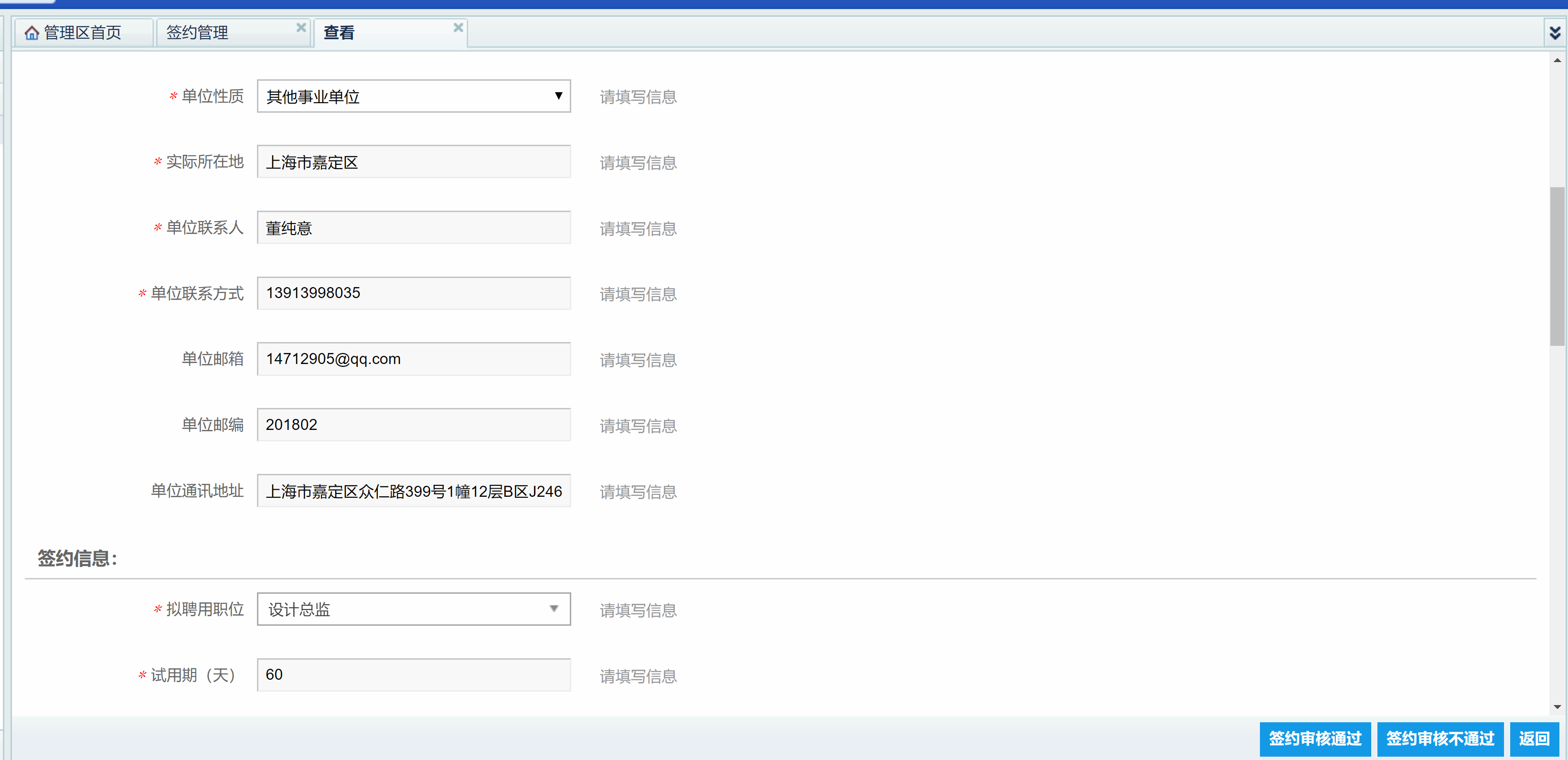Click the 实际所在地 input field
1568x760 pixels.
pos(414,162)
